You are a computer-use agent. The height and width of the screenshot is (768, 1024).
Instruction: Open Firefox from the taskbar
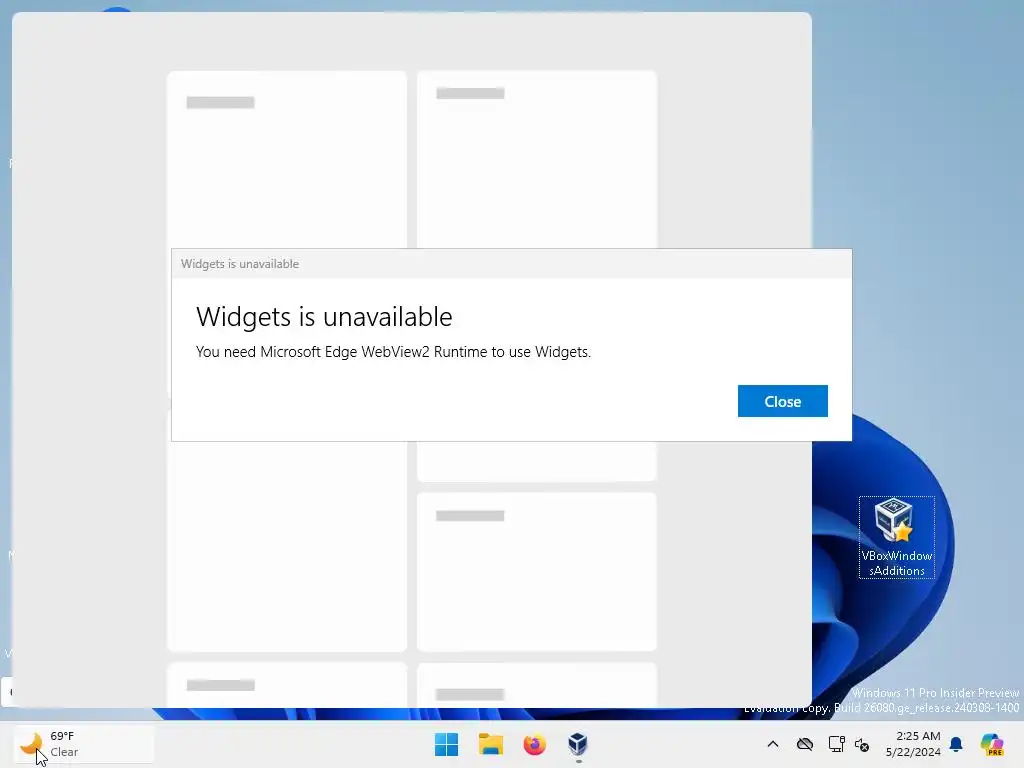pos(534,744)
